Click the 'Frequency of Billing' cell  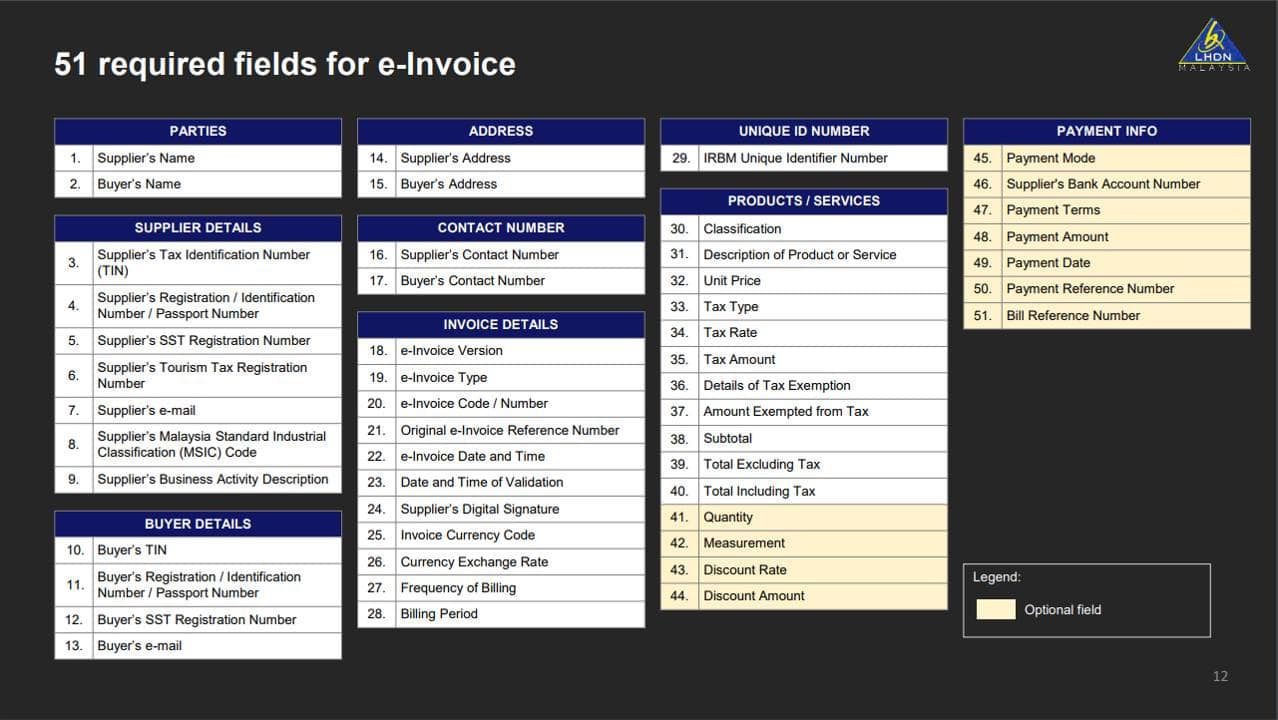click(520, 588)
